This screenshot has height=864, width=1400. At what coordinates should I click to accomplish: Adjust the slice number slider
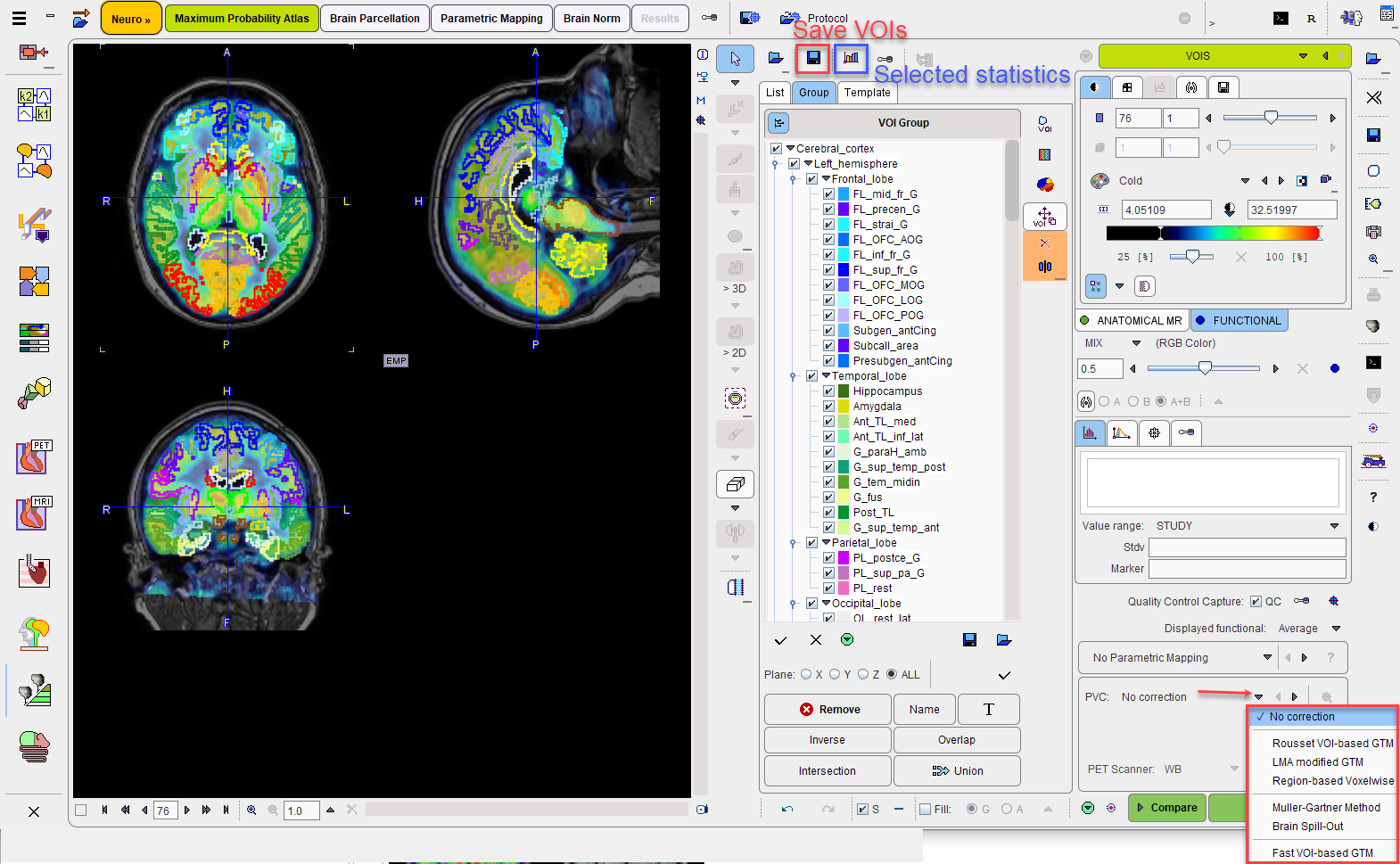click(x=1271, y=118)
